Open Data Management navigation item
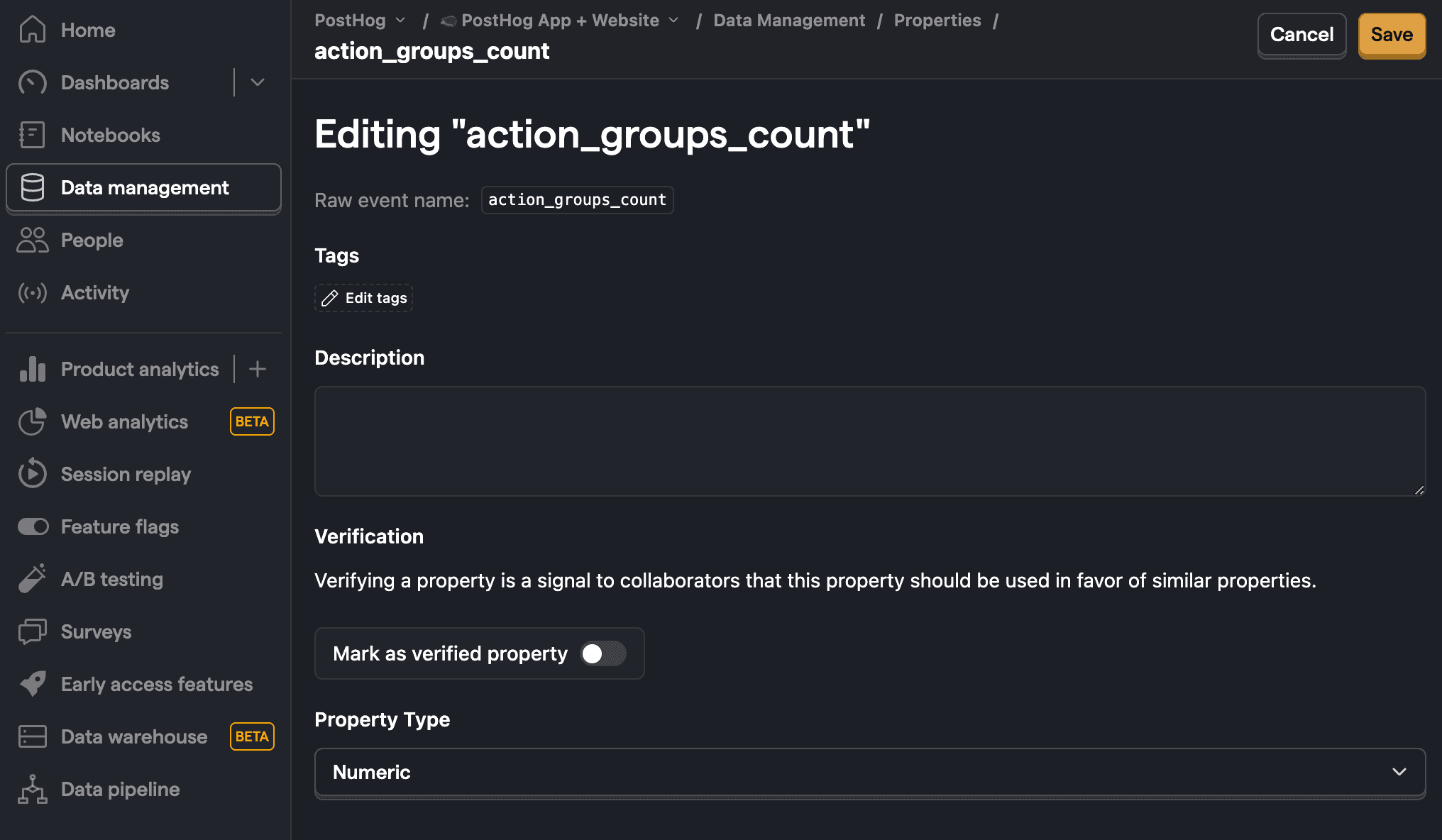 (144, 187)
